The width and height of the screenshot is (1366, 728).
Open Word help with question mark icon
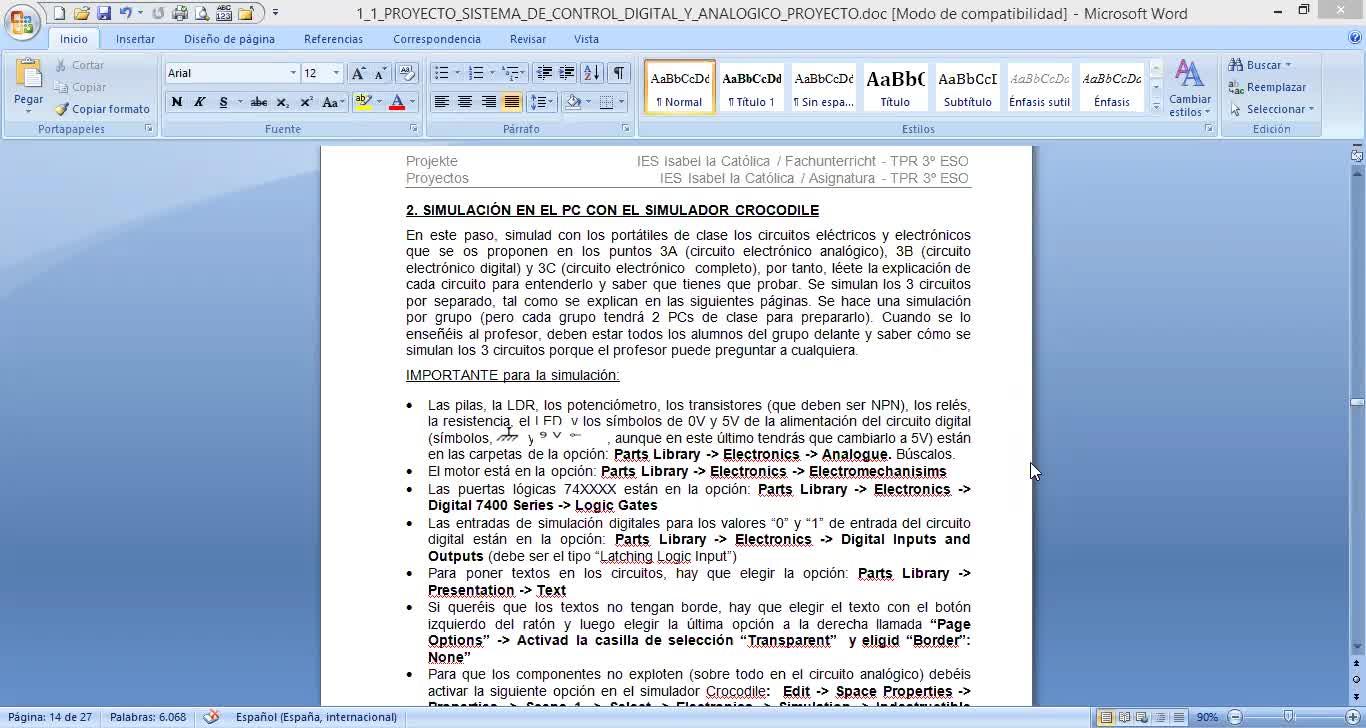(1355, 38)
